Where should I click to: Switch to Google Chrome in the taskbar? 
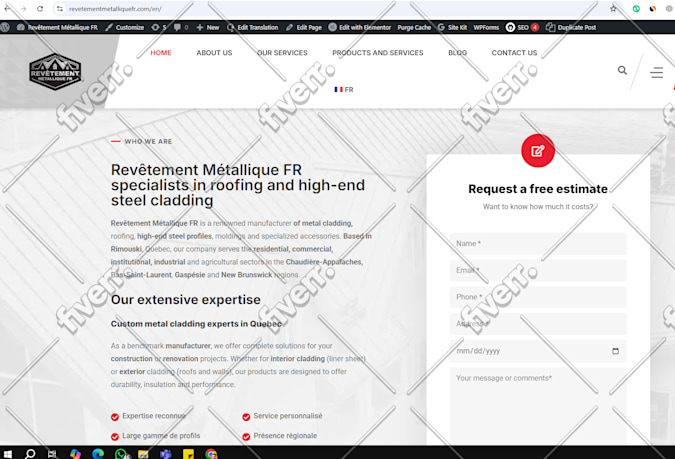tap(211, 454)
